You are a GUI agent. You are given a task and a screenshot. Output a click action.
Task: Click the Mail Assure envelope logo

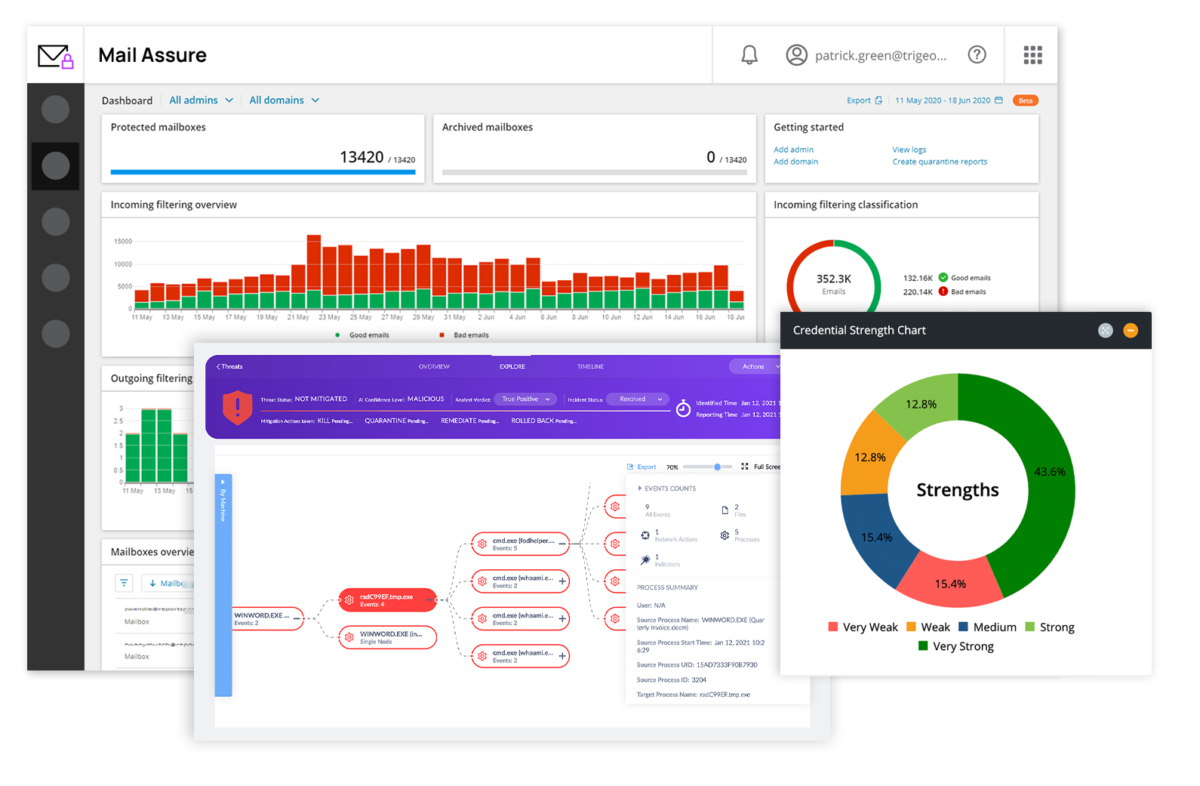[x=53, y=54]
